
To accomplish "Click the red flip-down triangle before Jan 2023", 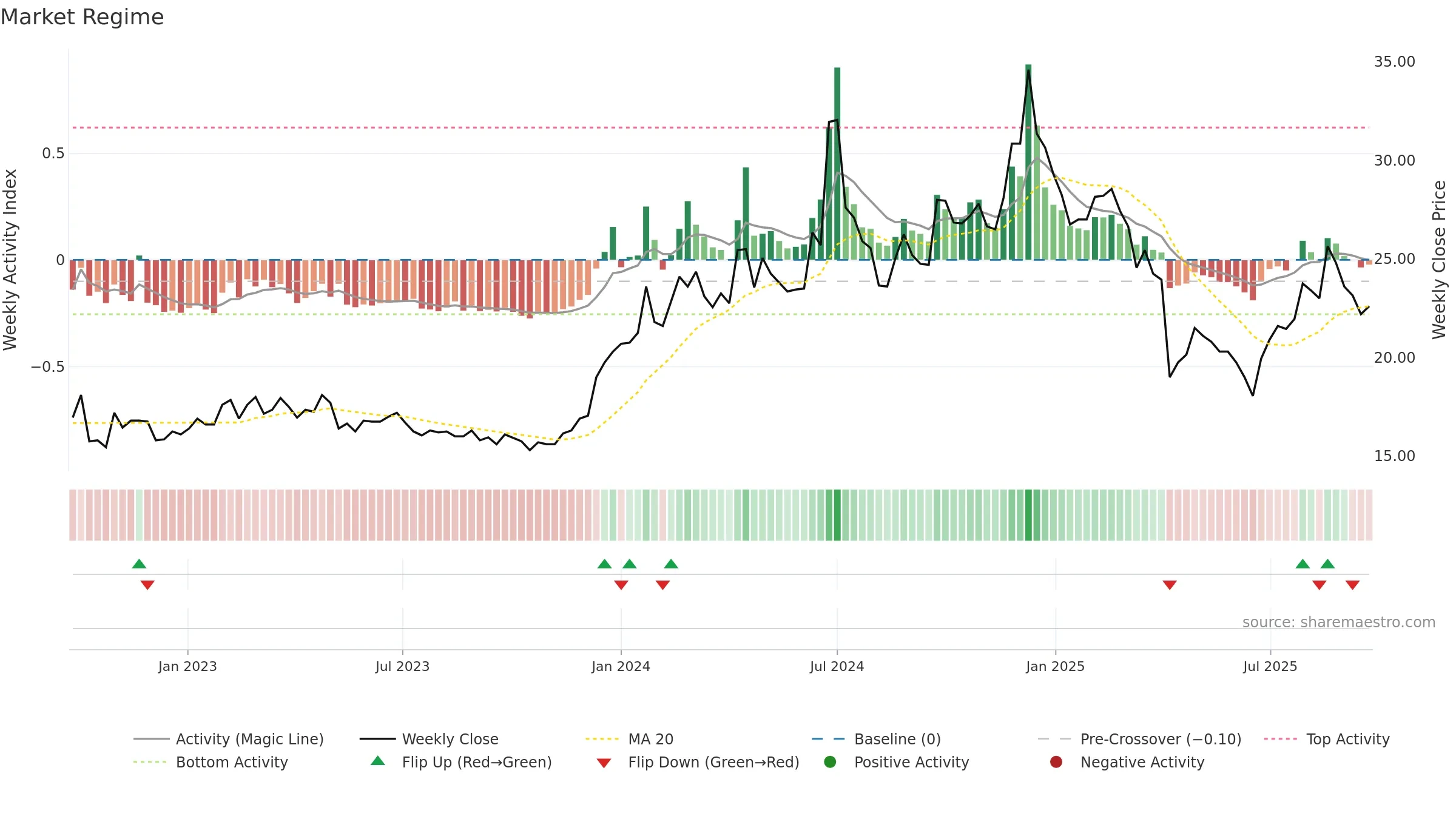I will point(147,585).
